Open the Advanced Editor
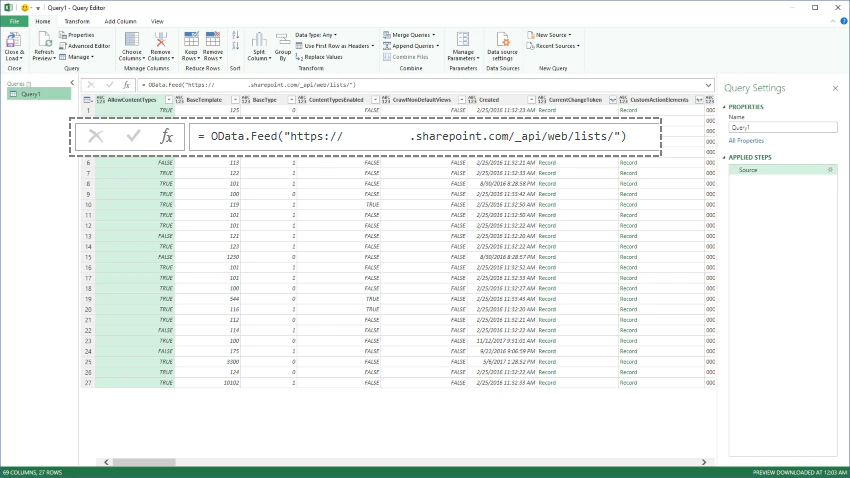The image size is (850, 478). pos(85,46)
